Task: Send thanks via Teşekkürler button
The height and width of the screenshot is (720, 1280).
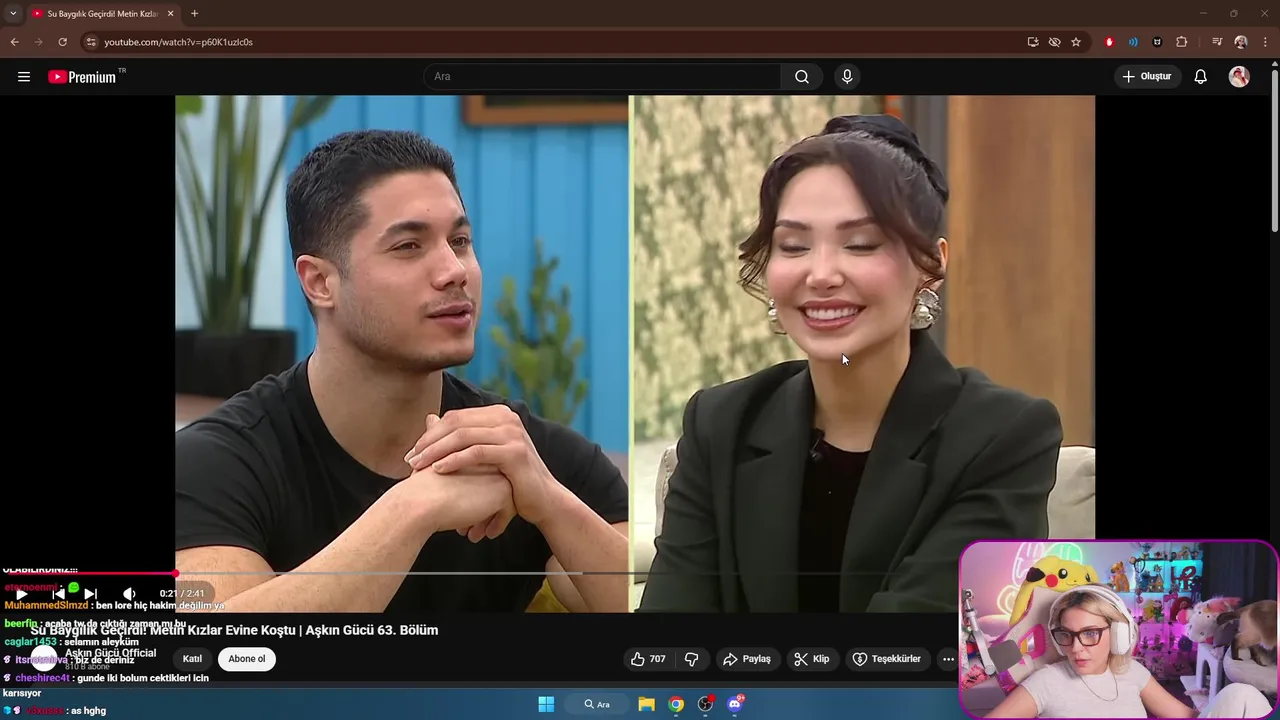Action: [886, 659]
